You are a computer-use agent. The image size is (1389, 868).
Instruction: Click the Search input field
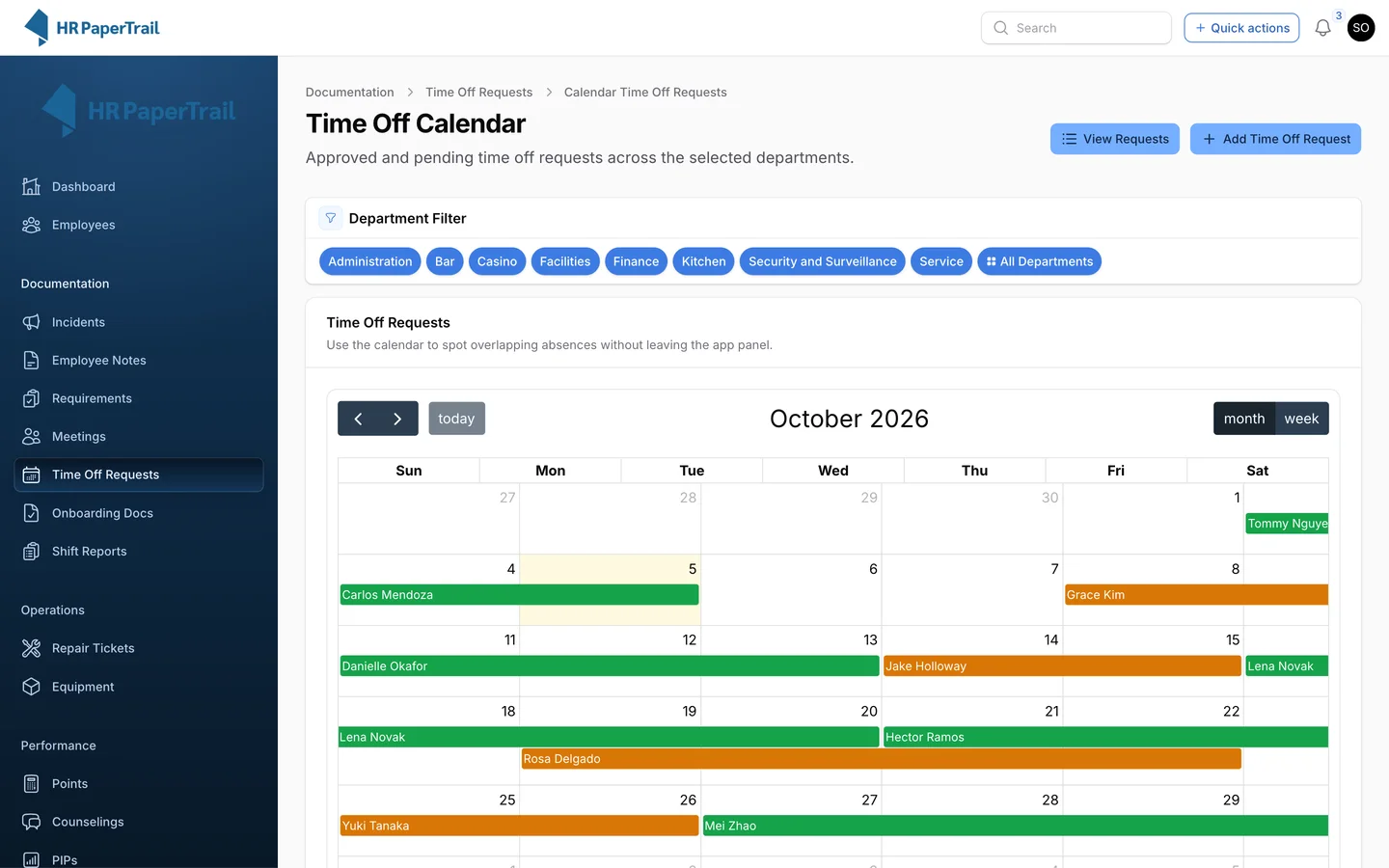(x=1076, y=28)
